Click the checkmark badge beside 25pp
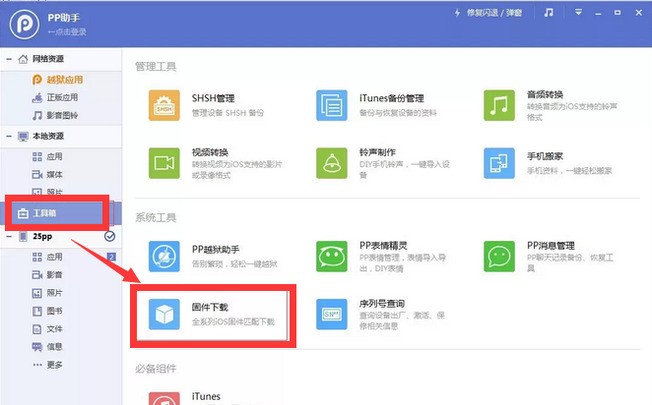Screen dimensions: 652x405 (109, 236)
